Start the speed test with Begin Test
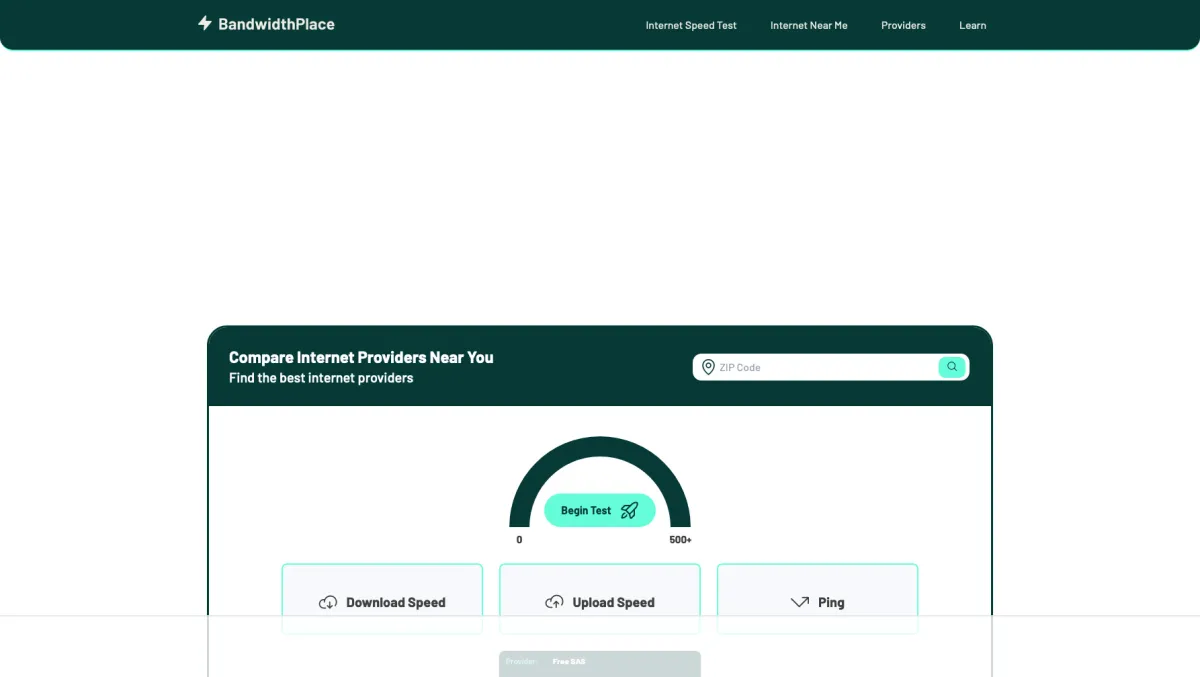The width and height of the screenshot is (1200, 677). click(x=600, y=510)
